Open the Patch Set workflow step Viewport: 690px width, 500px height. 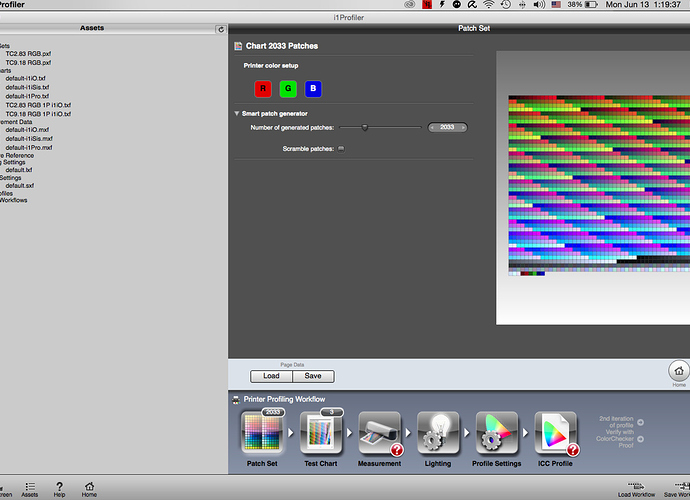tap(262, 432)
